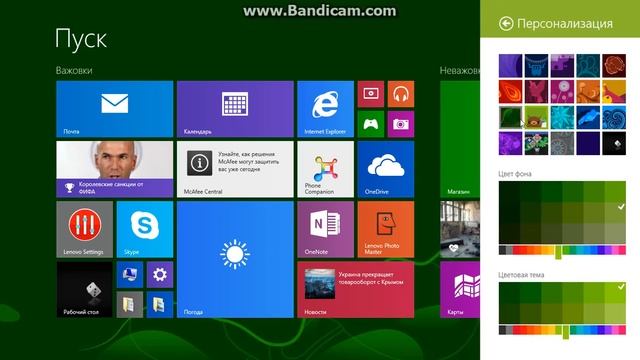Choose the yellow and maroon background thumbnail

[x=614, y=91]
